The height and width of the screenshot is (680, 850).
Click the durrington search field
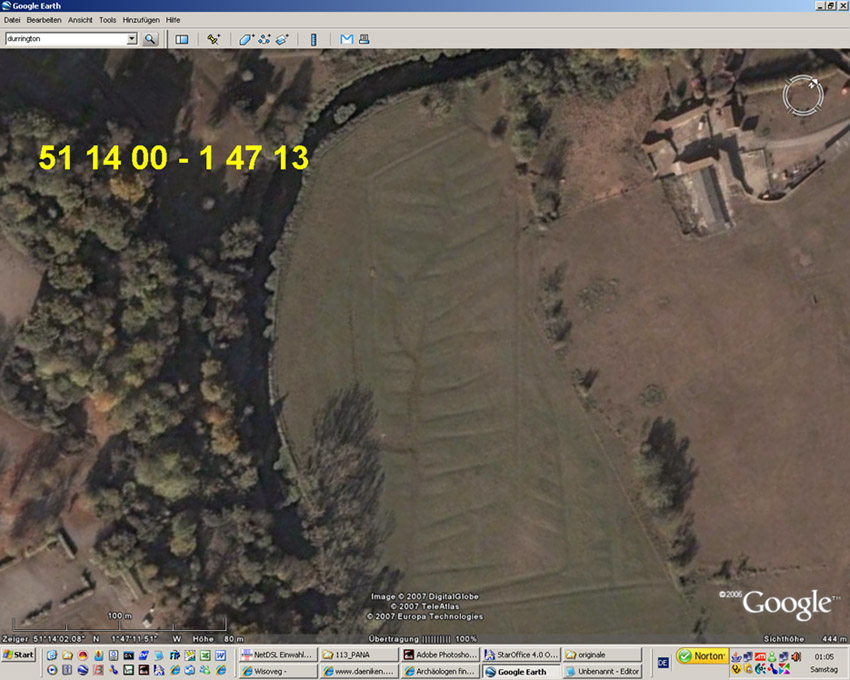(65, 39)
